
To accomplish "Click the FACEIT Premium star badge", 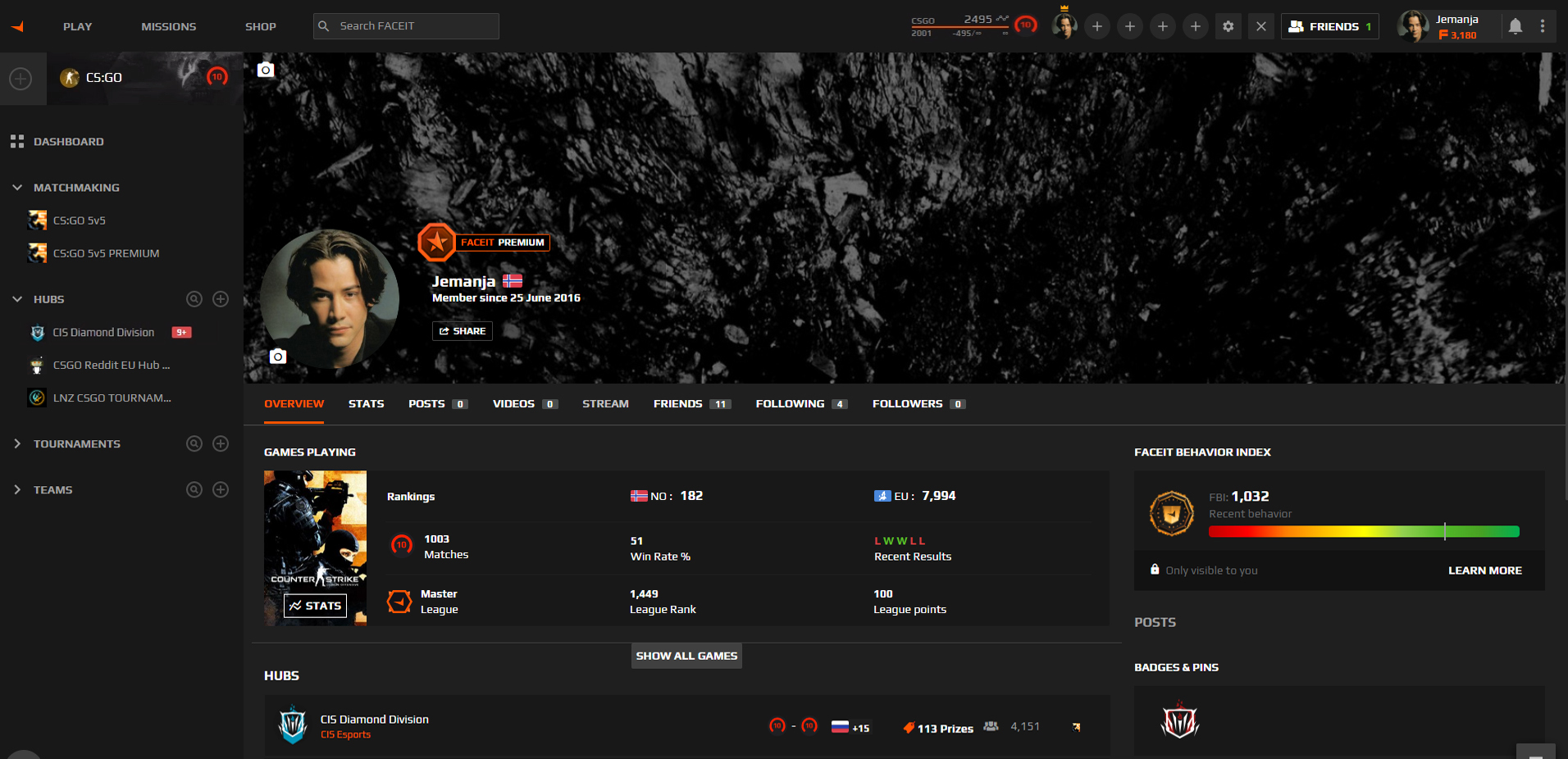I will (436, 242).
